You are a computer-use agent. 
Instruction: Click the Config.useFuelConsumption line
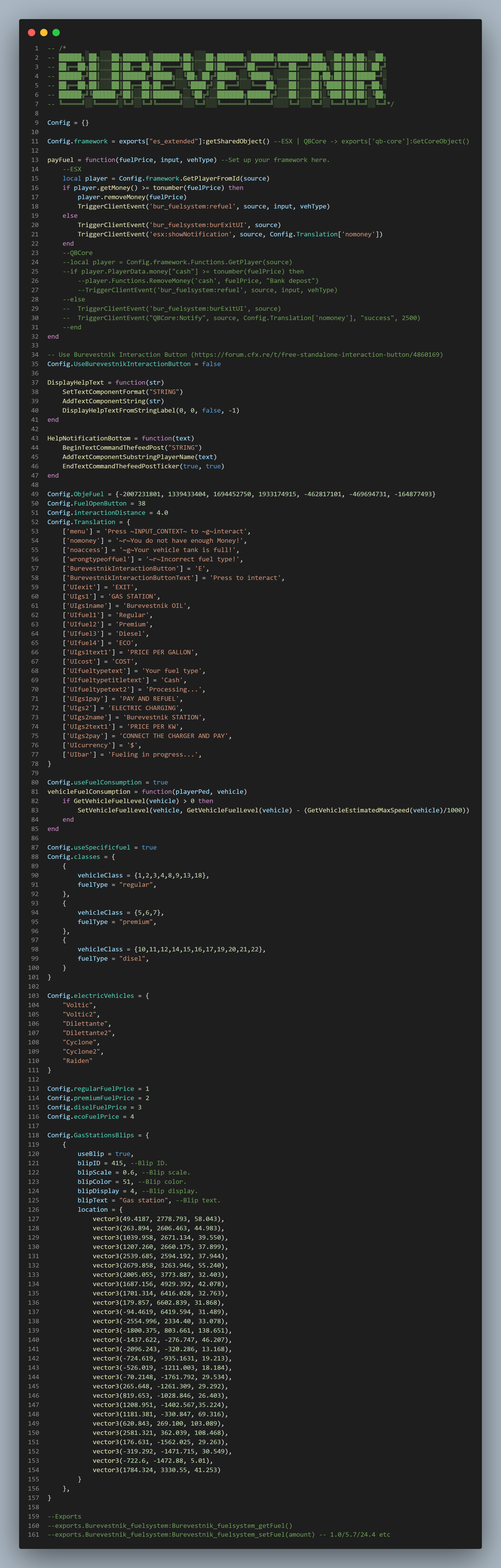[x=108, y=783]
